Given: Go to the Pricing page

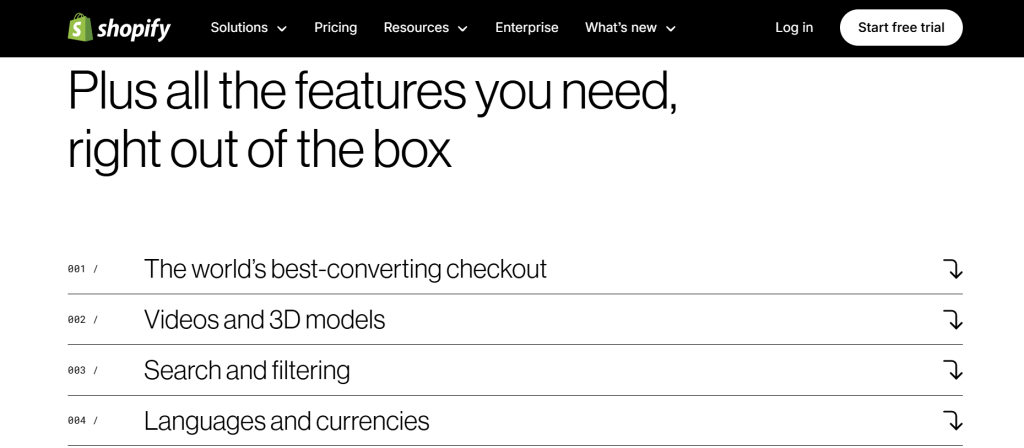Looking at the screenshot, I should pos(335,28).
